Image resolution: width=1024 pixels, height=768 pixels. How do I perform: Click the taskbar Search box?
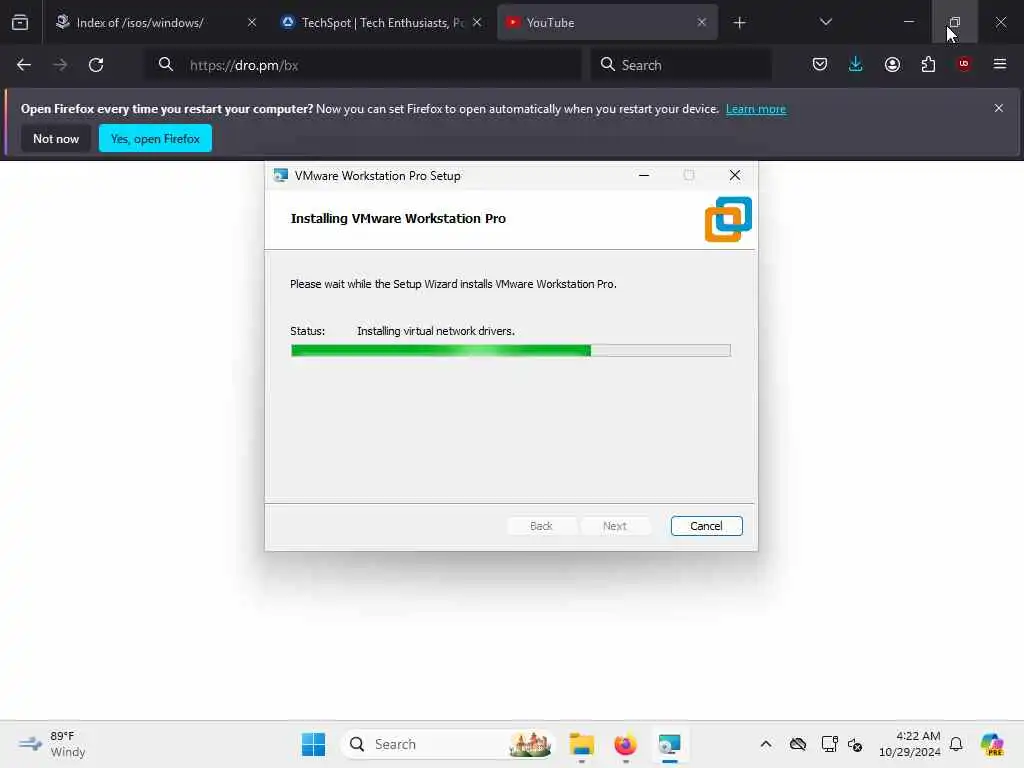pyautogui.click(x=449, y=744)
